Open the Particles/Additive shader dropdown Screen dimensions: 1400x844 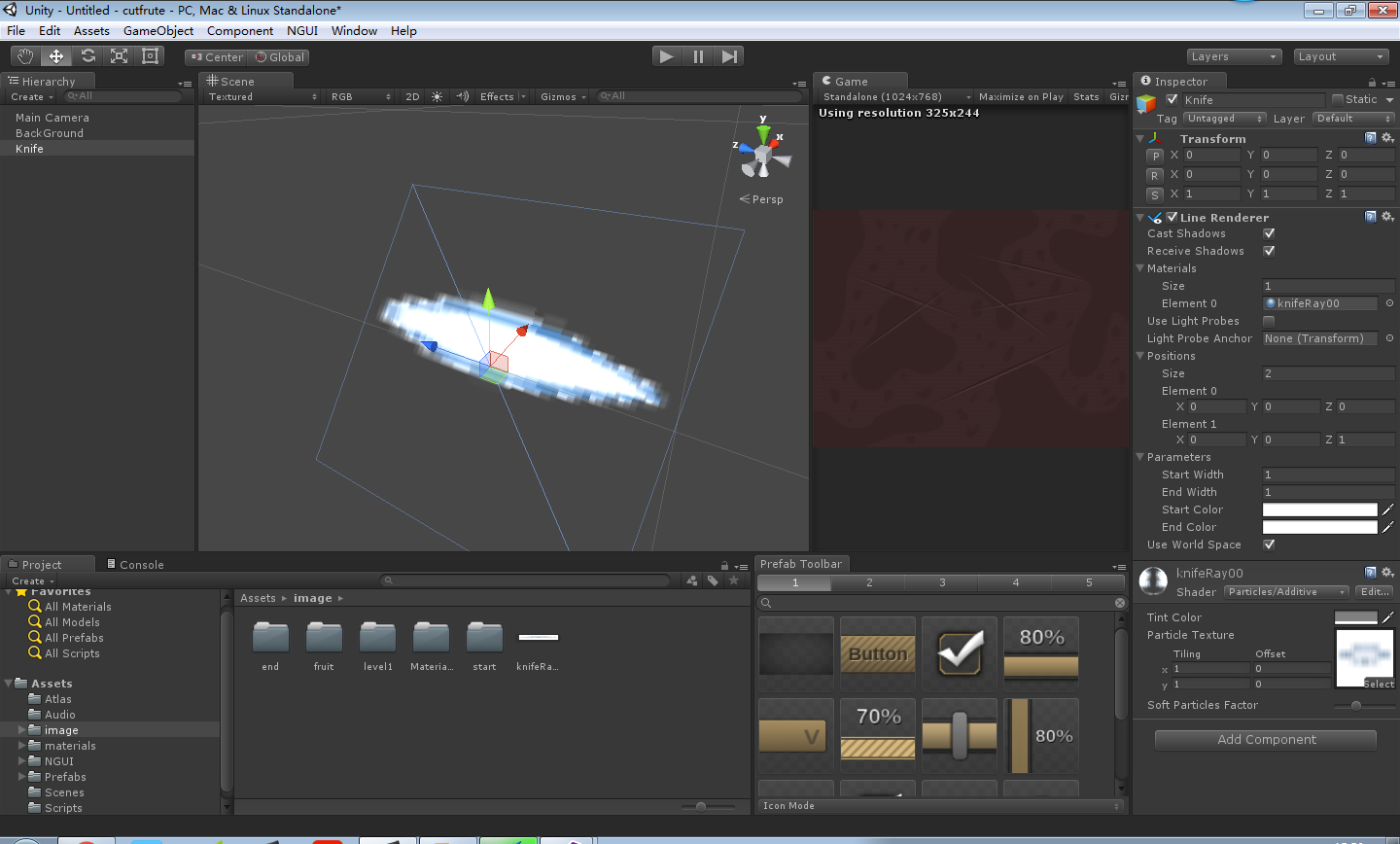[x=1286, y=591]
